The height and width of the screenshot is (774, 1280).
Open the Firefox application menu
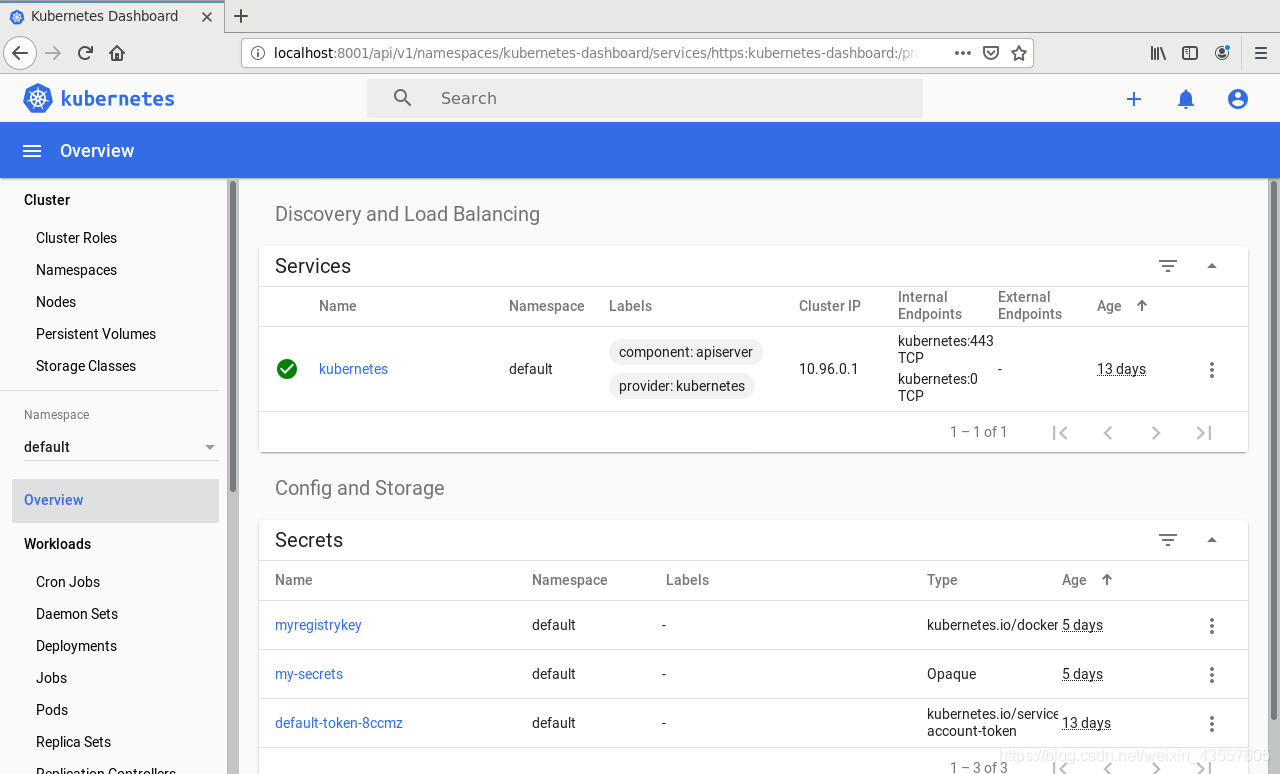click(1261, 53)
